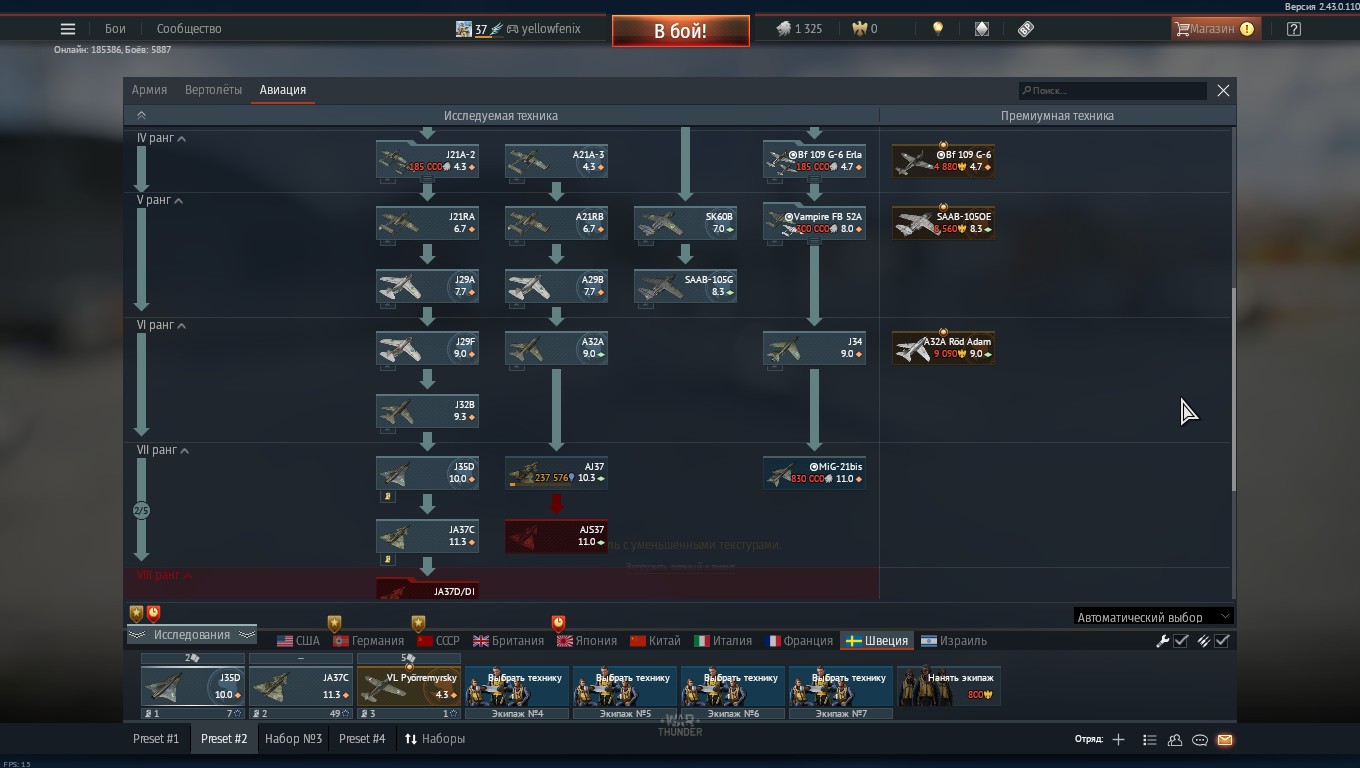Open Автоматический выбор dropdown
The width and height of the screenshot is (1360, 768).
(1153, 617)
